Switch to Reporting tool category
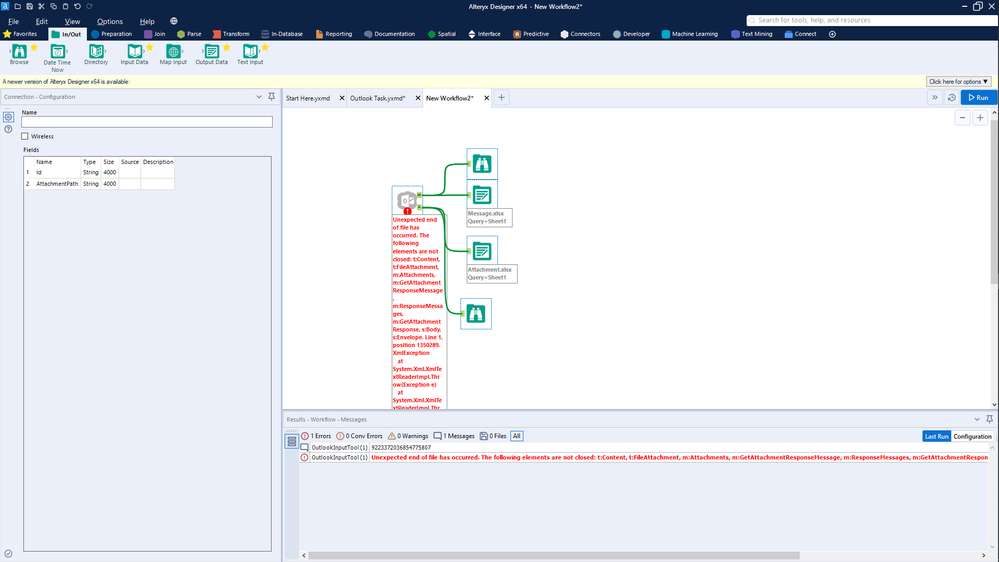This screenshot has width=999, height=562. point(334,34)
